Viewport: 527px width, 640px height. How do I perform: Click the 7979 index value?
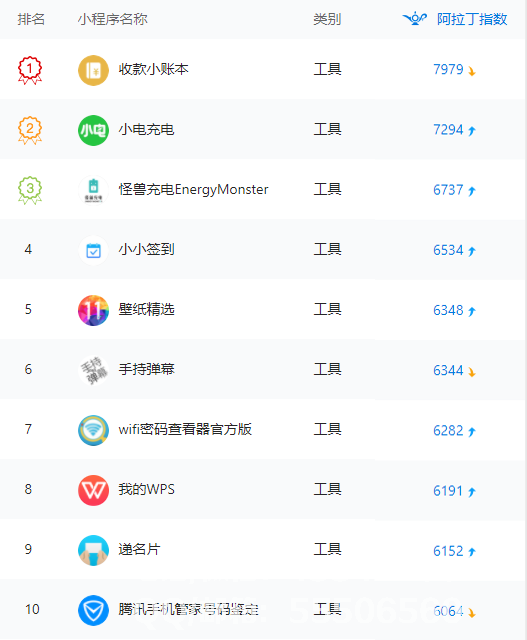(x=448, y=69)
